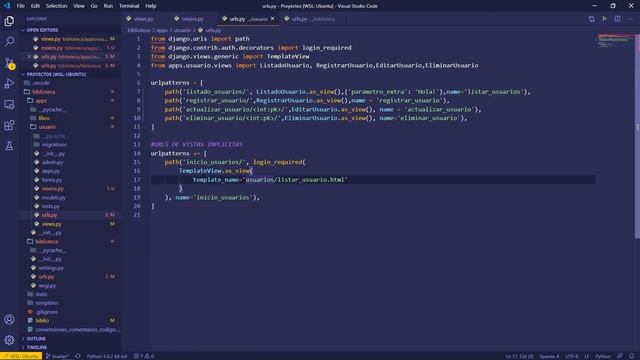Click the Ln 17 cursor position indicator
The image size is (640, 360).
[519, 356]
